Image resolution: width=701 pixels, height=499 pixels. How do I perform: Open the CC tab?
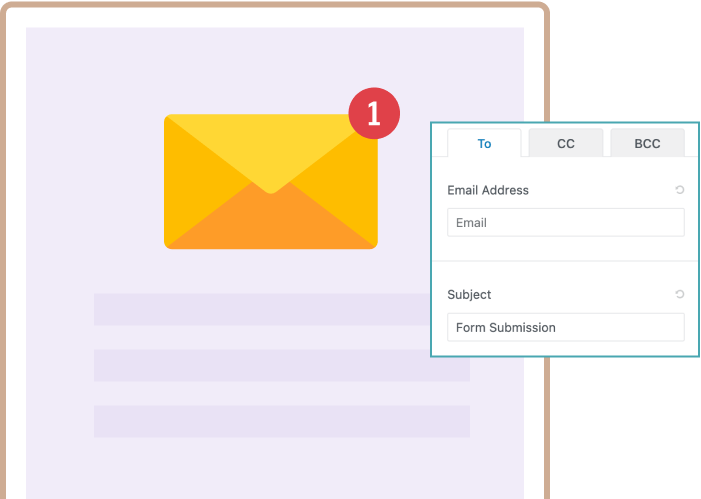[566, 144]
